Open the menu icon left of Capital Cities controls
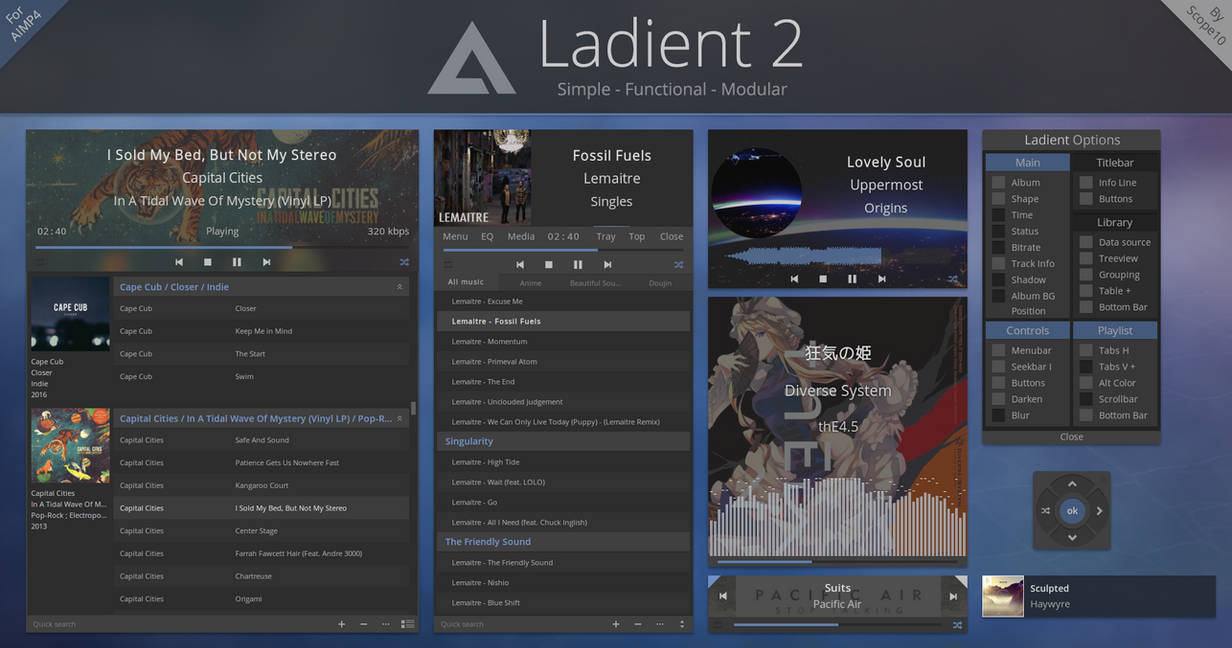 pos(41,262)
